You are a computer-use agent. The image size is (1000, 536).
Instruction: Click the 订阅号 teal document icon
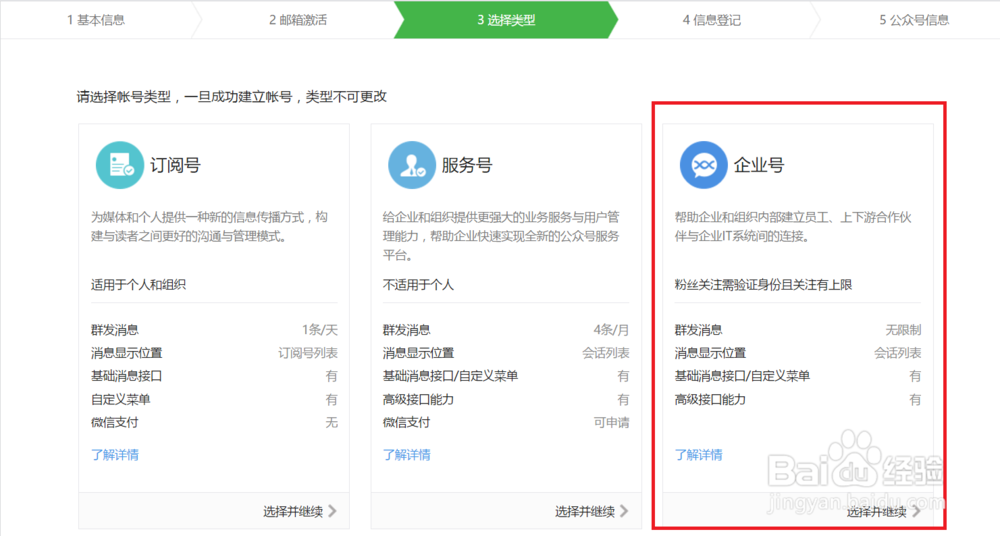pos(120,165)
